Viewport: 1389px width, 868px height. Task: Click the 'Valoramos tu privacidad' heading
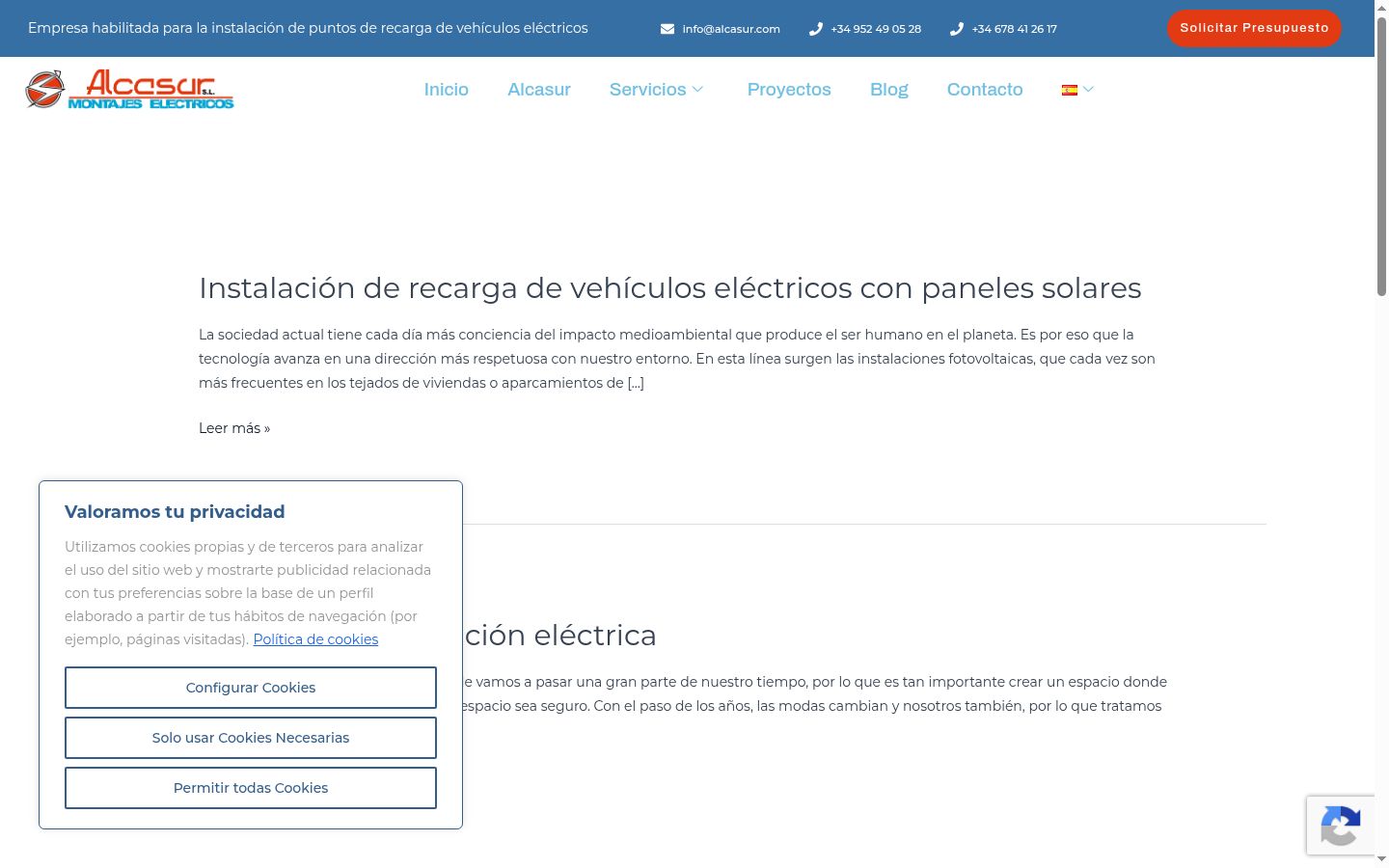(175, 512)
